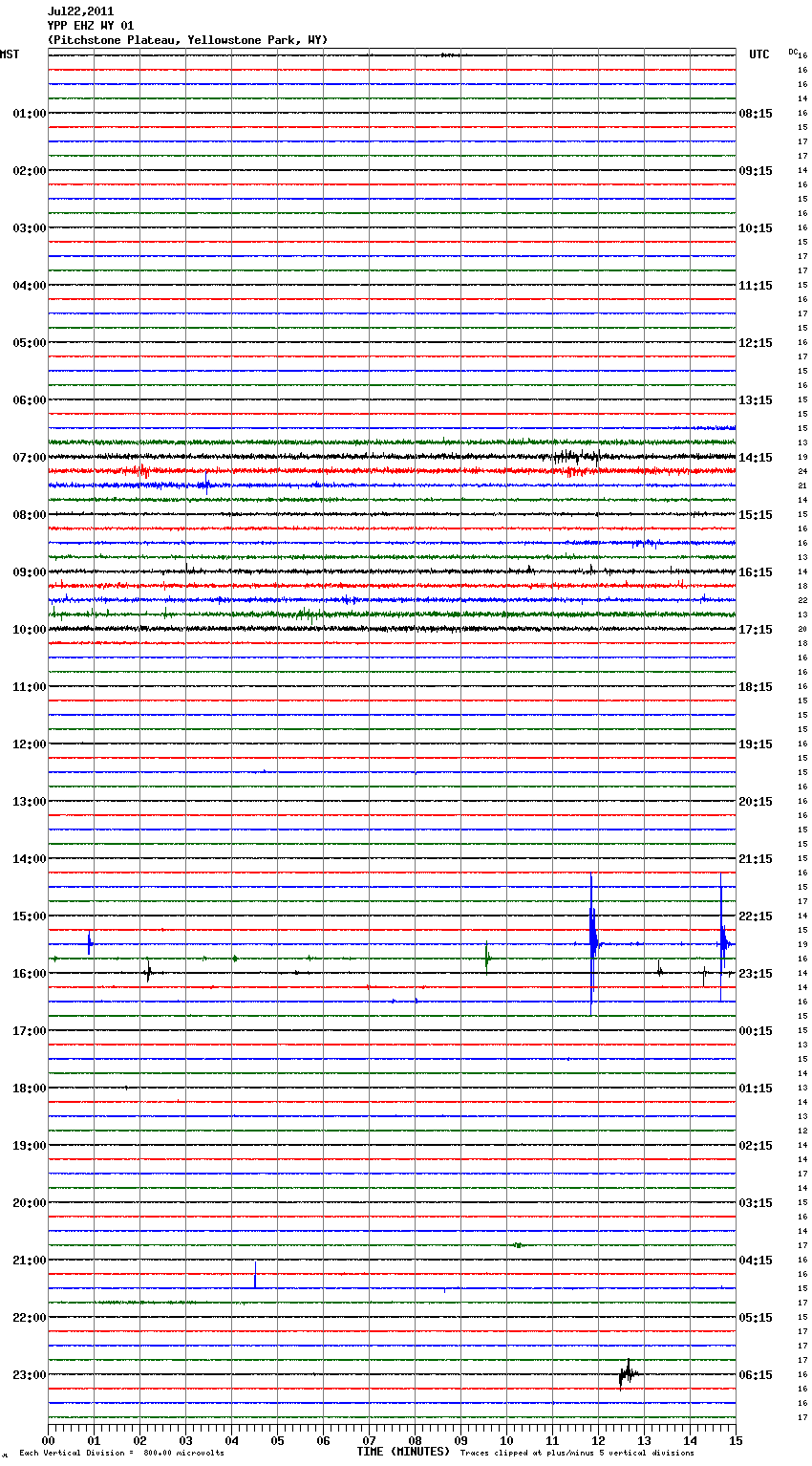
Task: Click the 02:15 UTC time label
Action: point(756,1146)
